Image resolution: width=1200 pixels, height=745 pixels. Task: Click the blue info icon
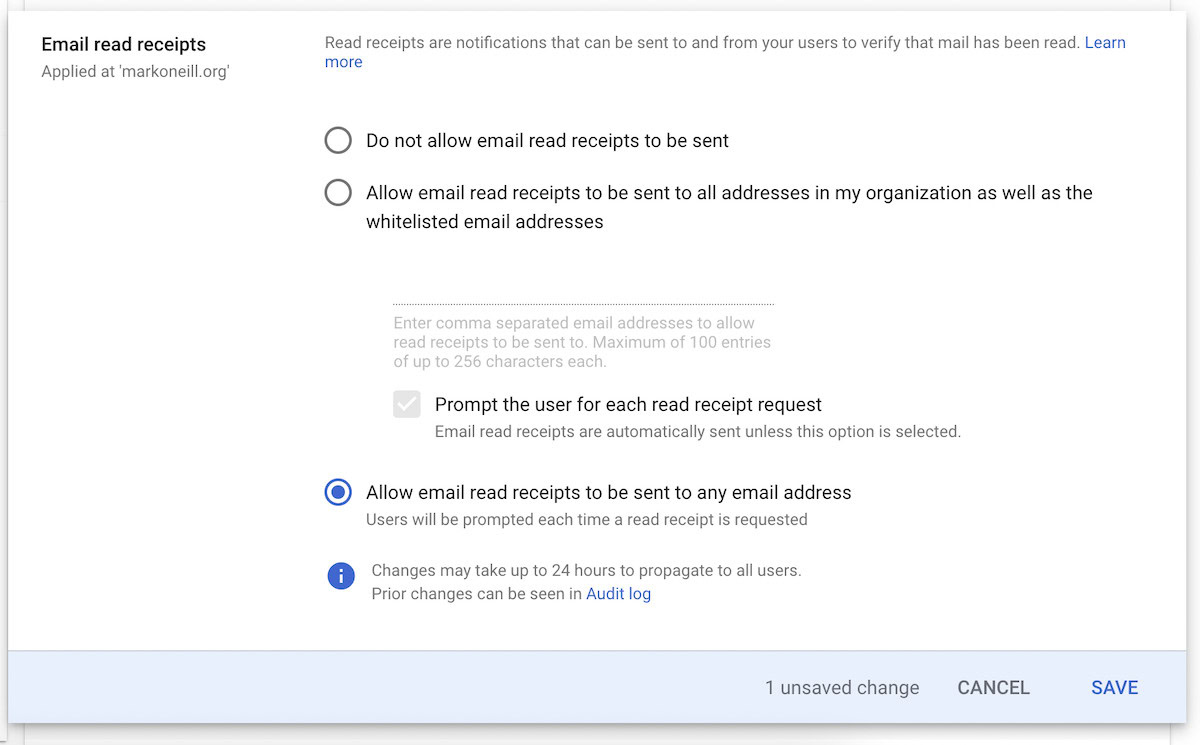(341, 576)
